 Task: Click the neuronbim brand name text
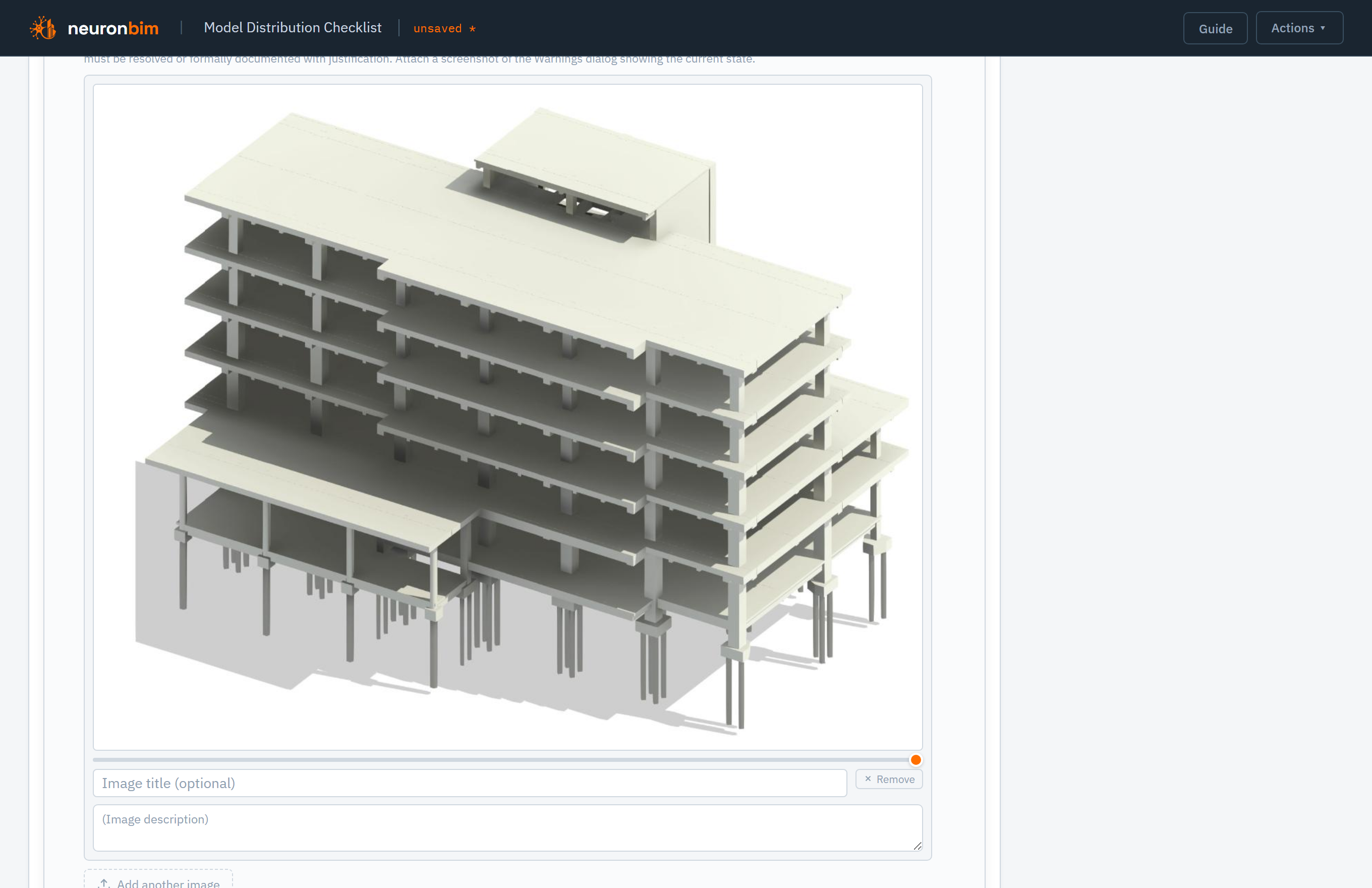[x=113, y=28]
